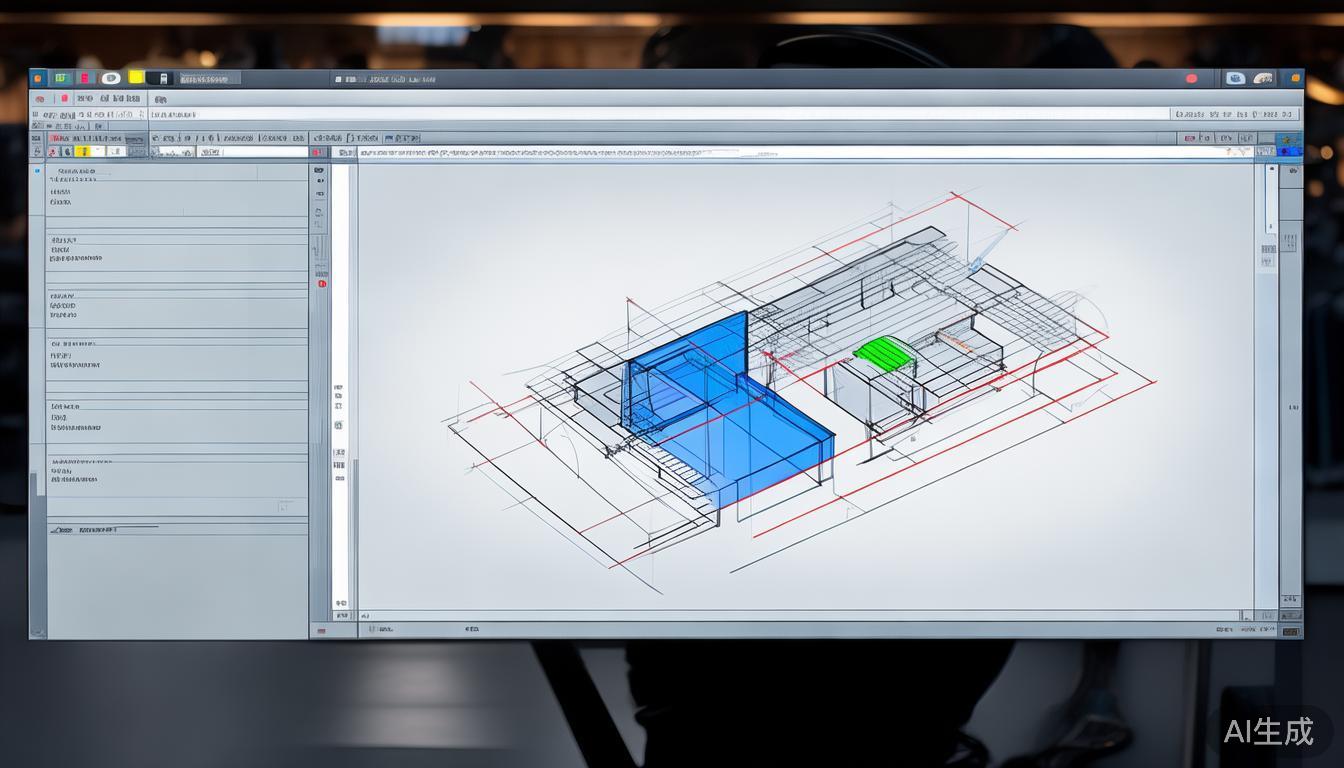
Task: Click the white oval icon in title bar
Action: point(110,78)
